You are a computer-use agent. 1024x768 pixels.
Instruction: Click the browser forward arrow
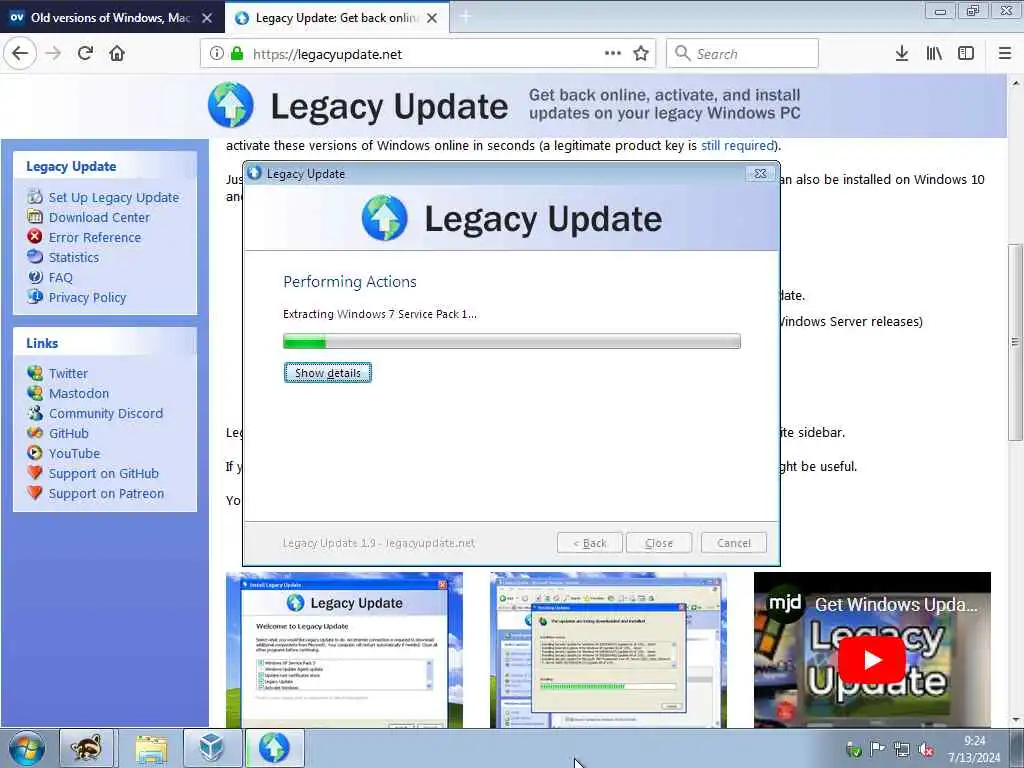[x=54, y=54]
